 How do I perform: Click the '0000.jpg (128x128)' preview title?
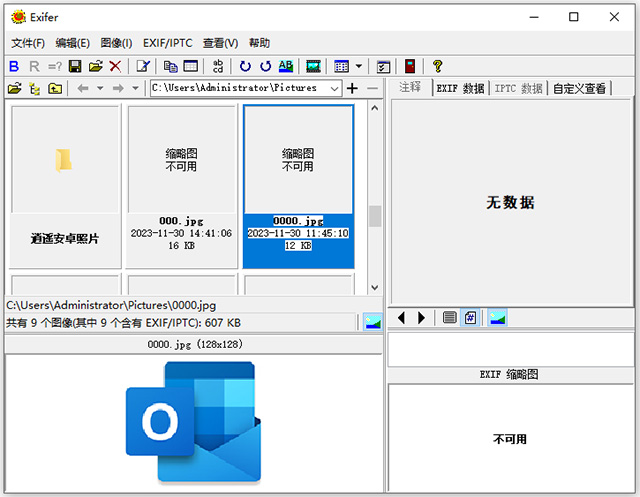[x=195, y=344]
